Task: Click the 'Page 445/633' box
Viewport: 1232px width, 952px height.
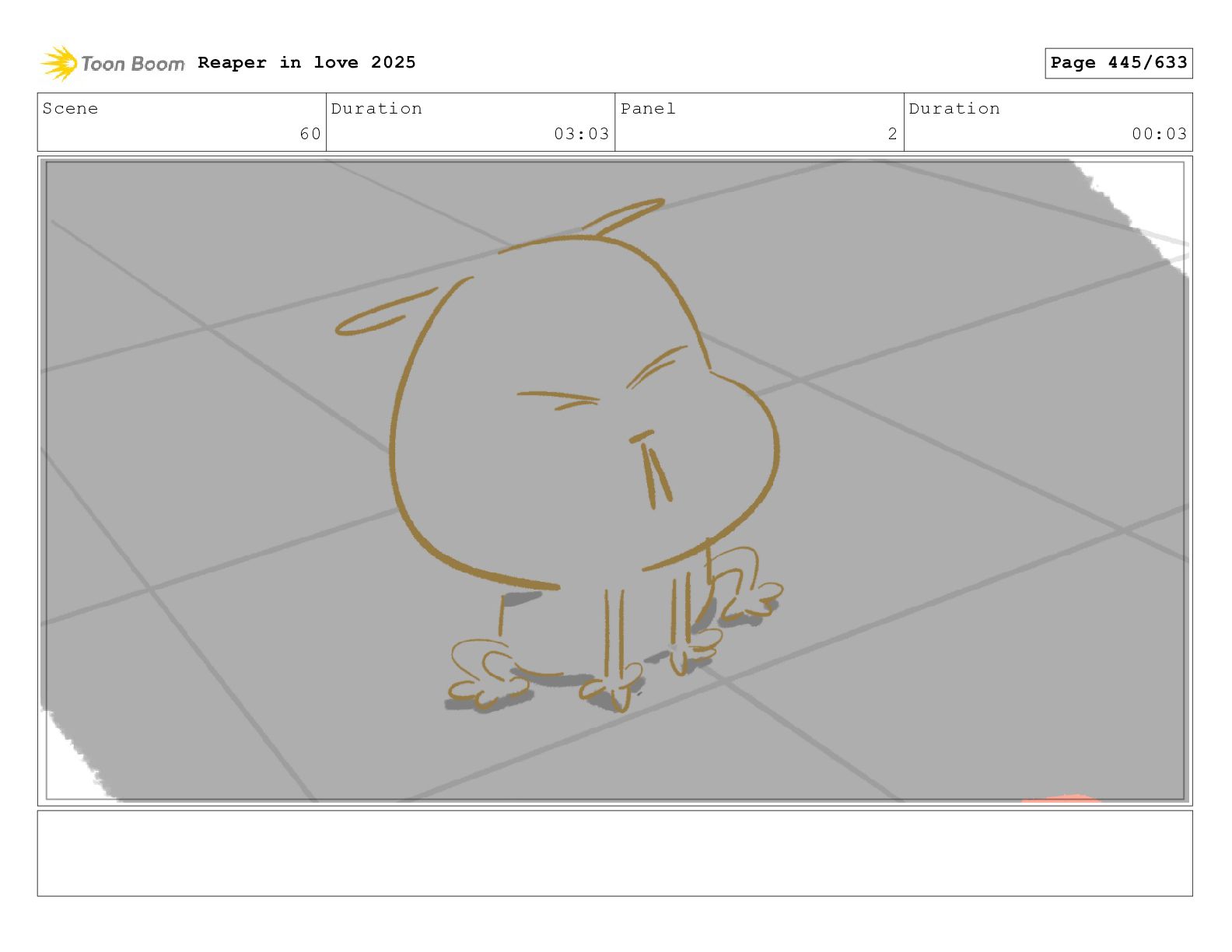Action: [x=1118, y=63]
